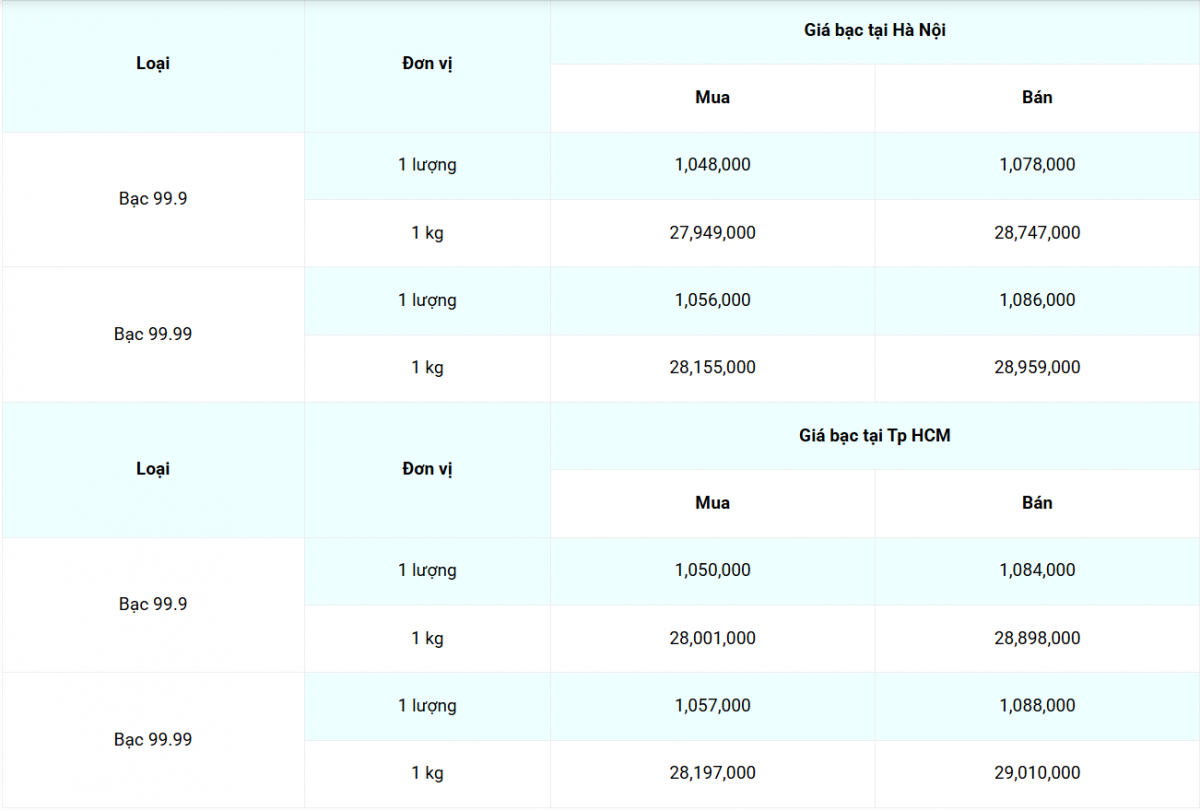Click the 1,084,000 Tp HCM sell price

tap(1037, 570)
